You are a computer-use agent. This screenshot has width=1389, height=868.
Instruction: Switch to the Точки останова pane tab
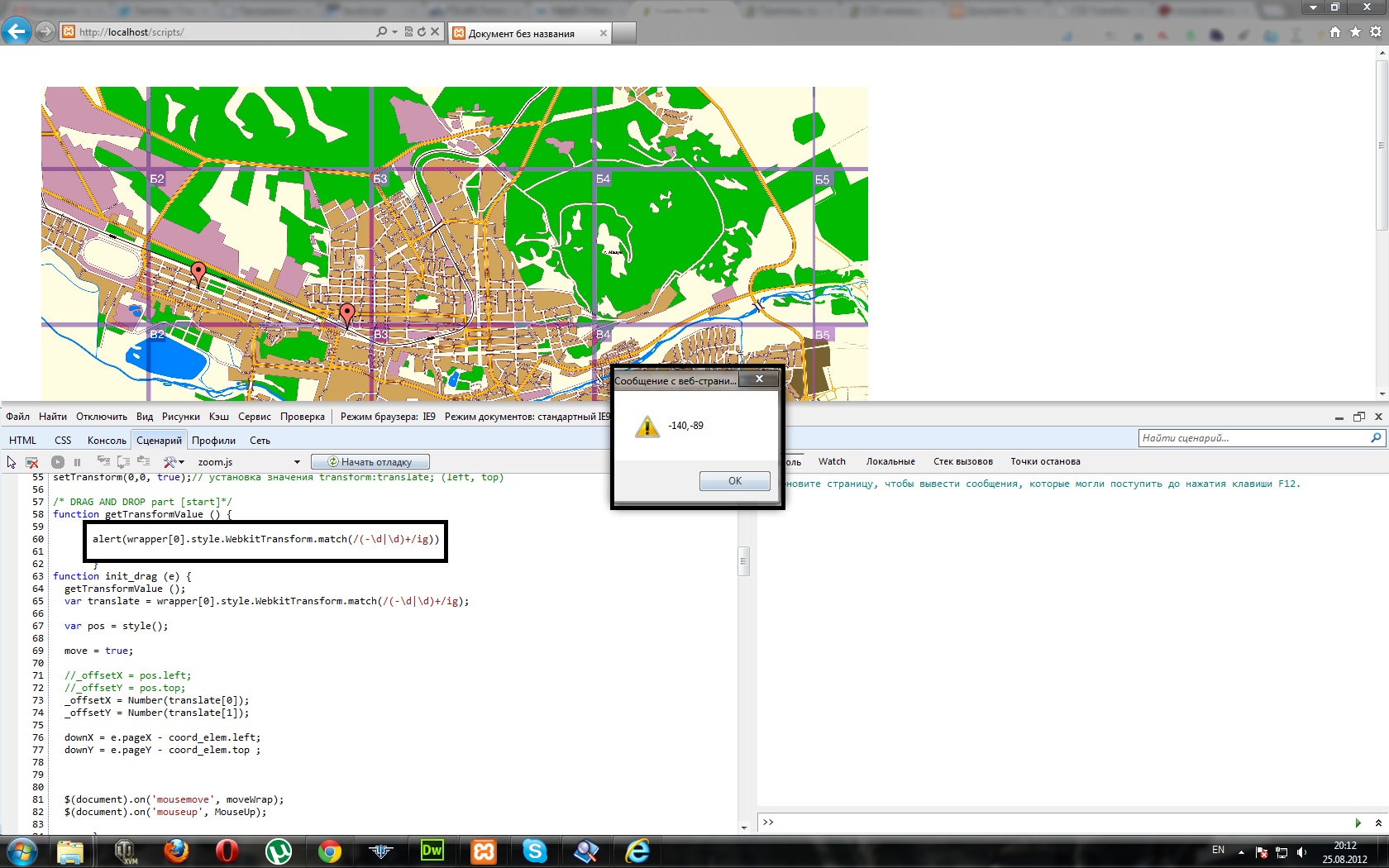click(x=1045, y=462)
